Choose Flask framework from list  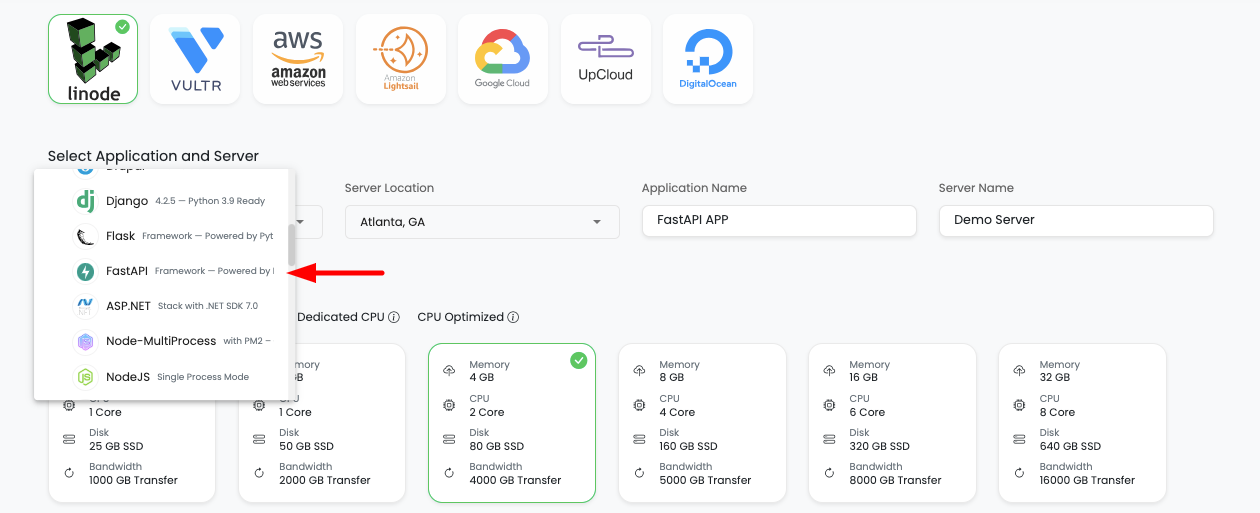click(162, 236)
